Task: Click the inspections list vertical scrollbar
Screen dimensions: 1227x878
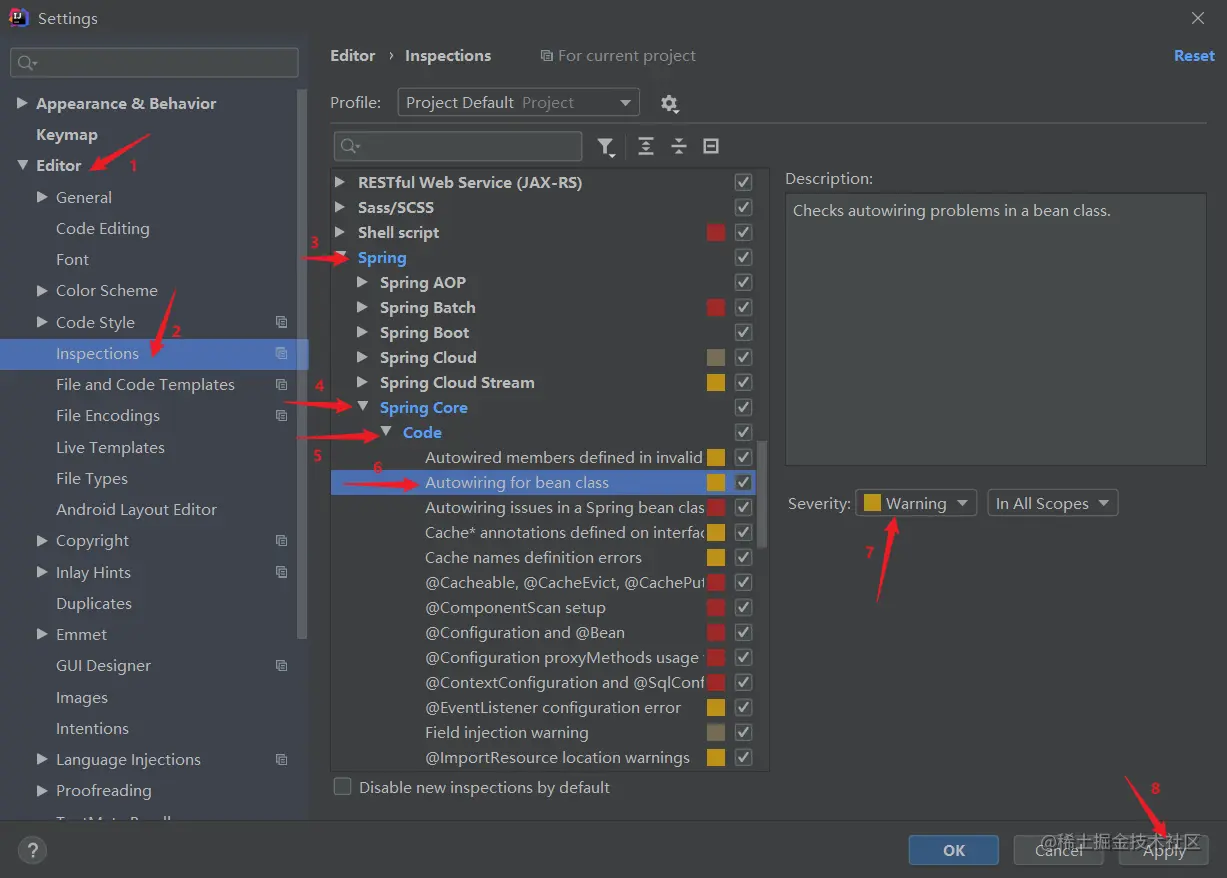Action: [762, 494]
